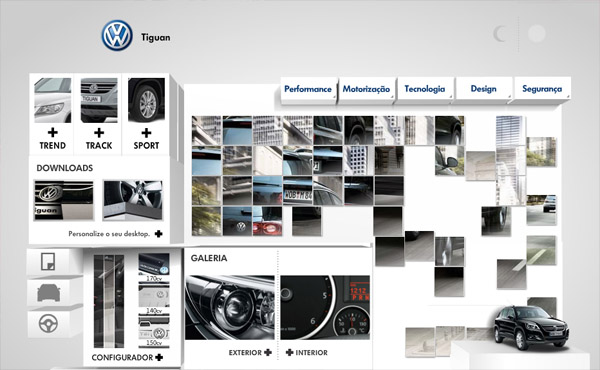
Task: Click the Volkswagen logo
Action: point(117,36)
